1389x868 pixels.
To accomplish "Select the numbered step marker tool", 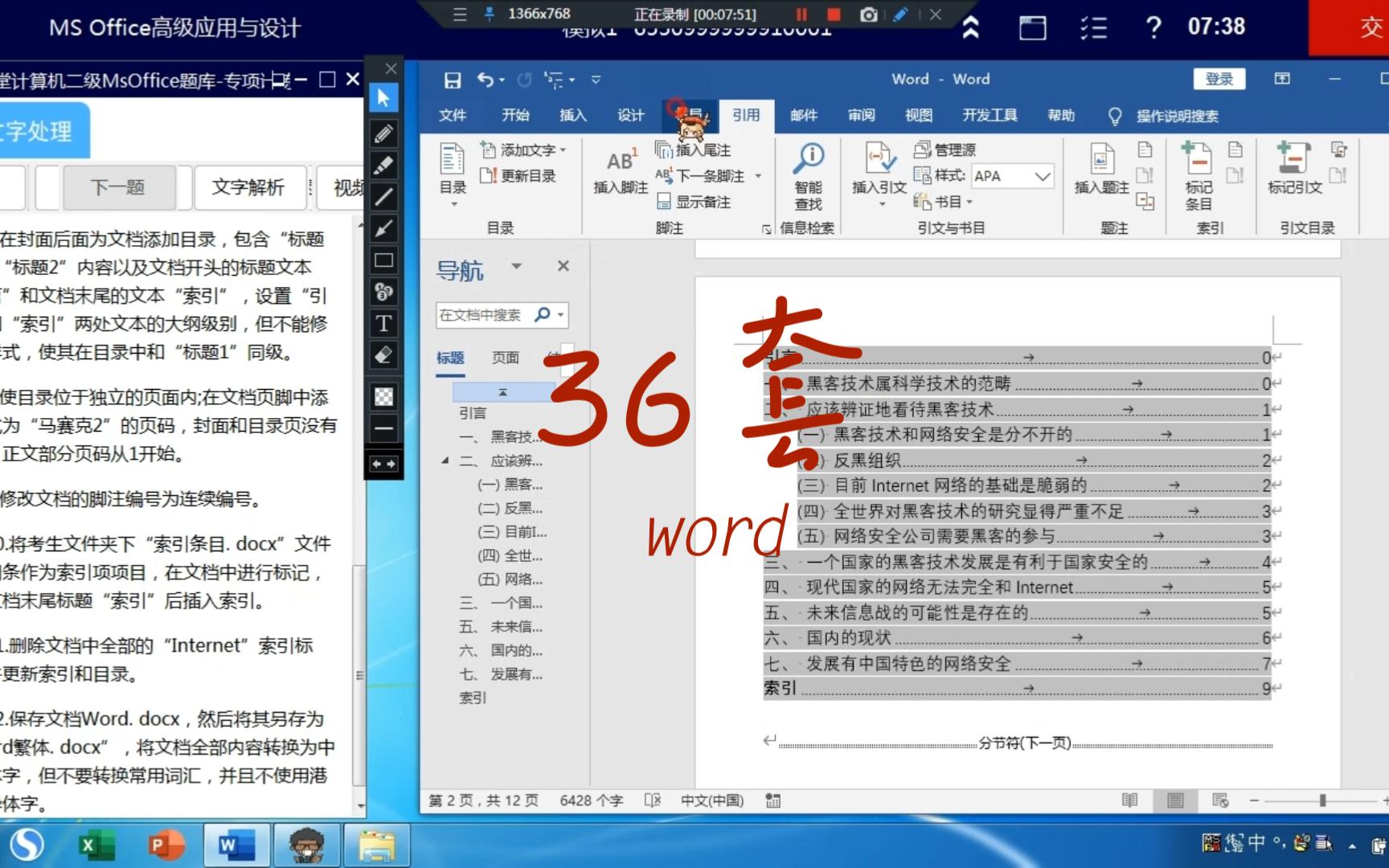I will coord(383,292).
